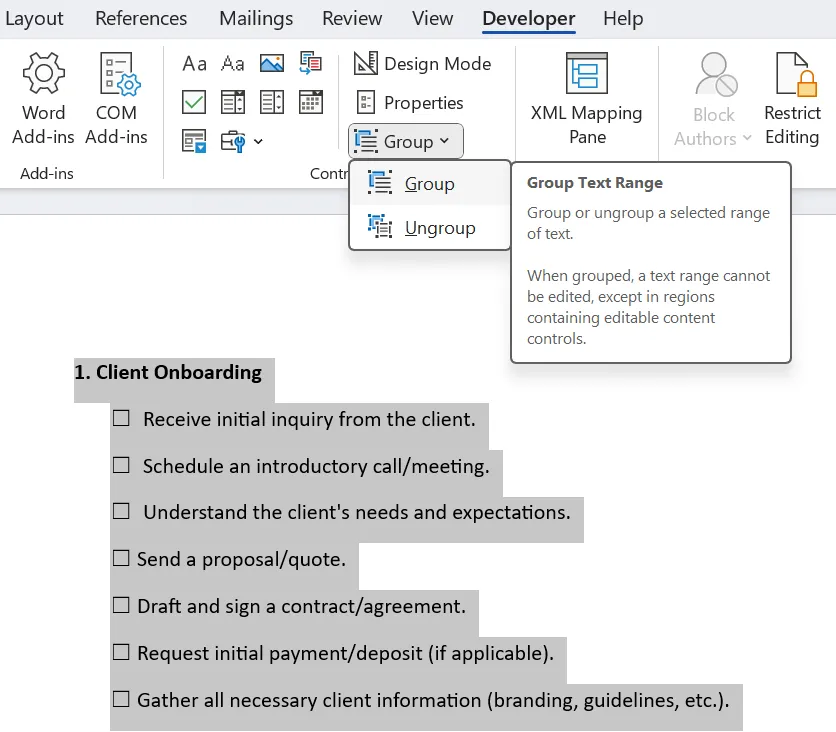Open Word Add-ins
The height and width of the screenshot is (732, 836).
point(43,99)
